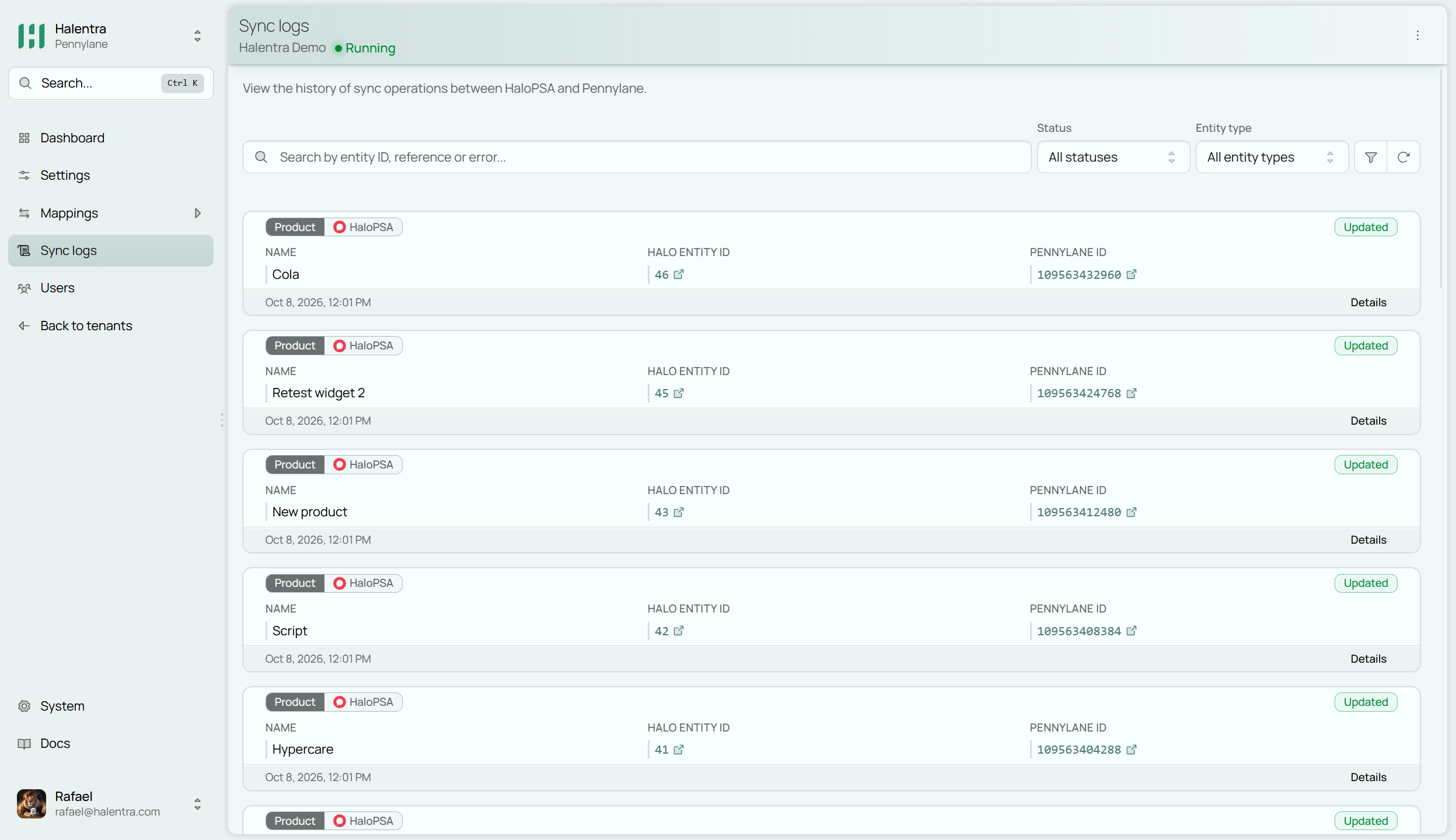
Task: Open external link for Halo entity 42
Action: click(679, 631)
